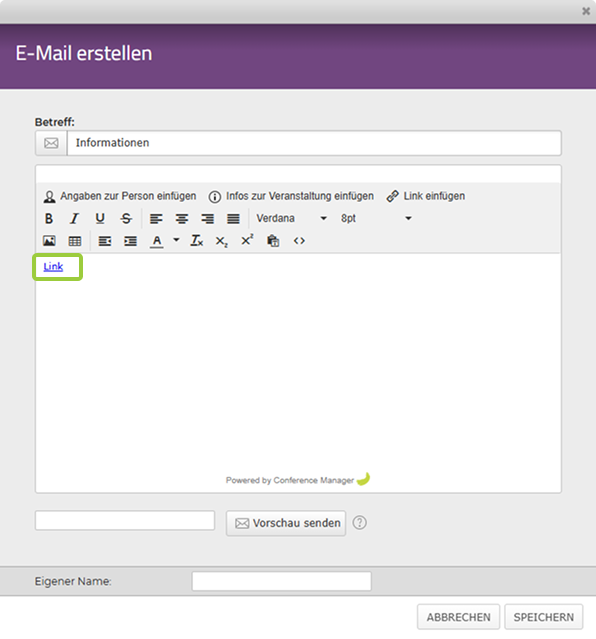Center align the text

[x=182, y=219]
